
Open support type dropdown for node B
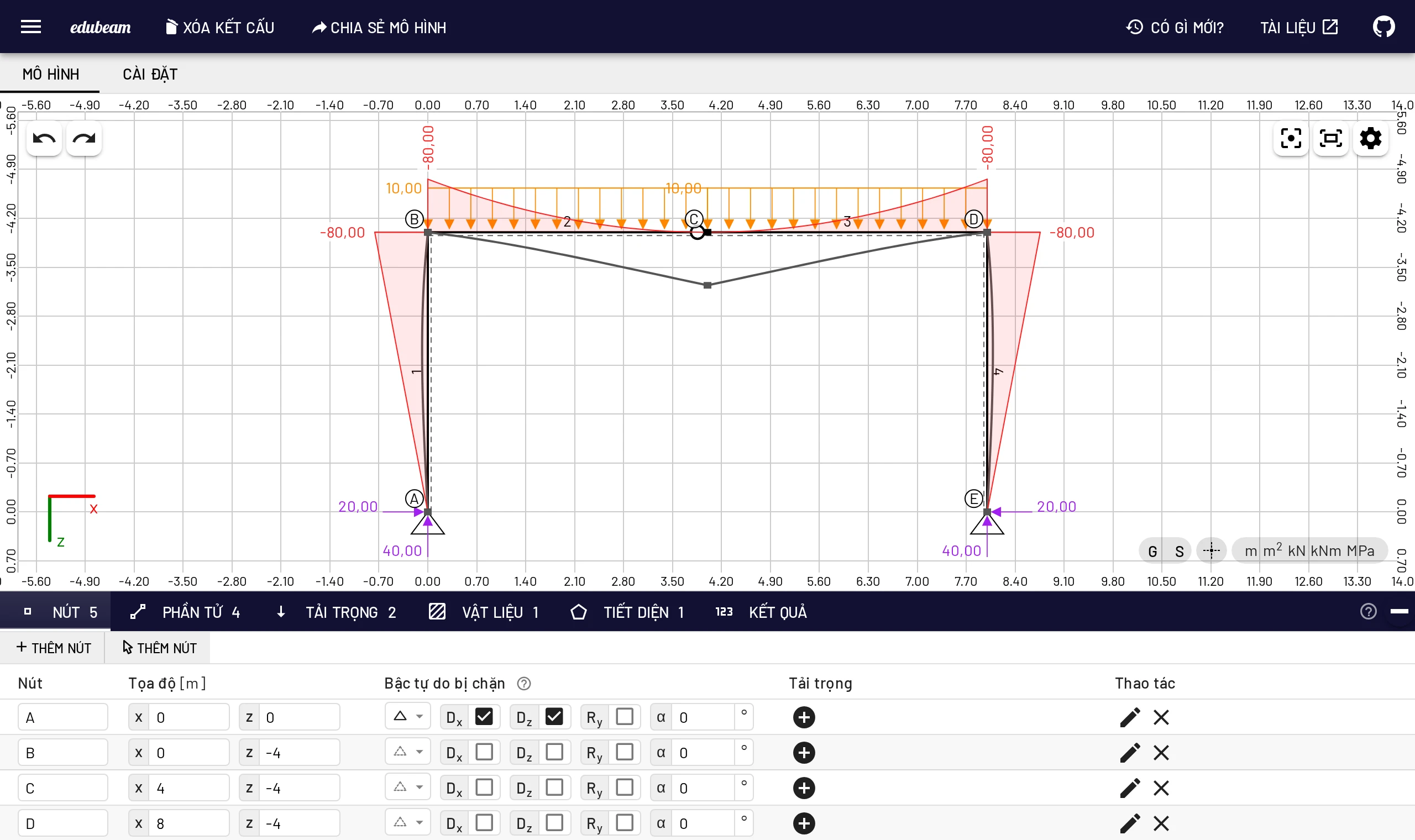pyautogui.click(x=408, y=752)
